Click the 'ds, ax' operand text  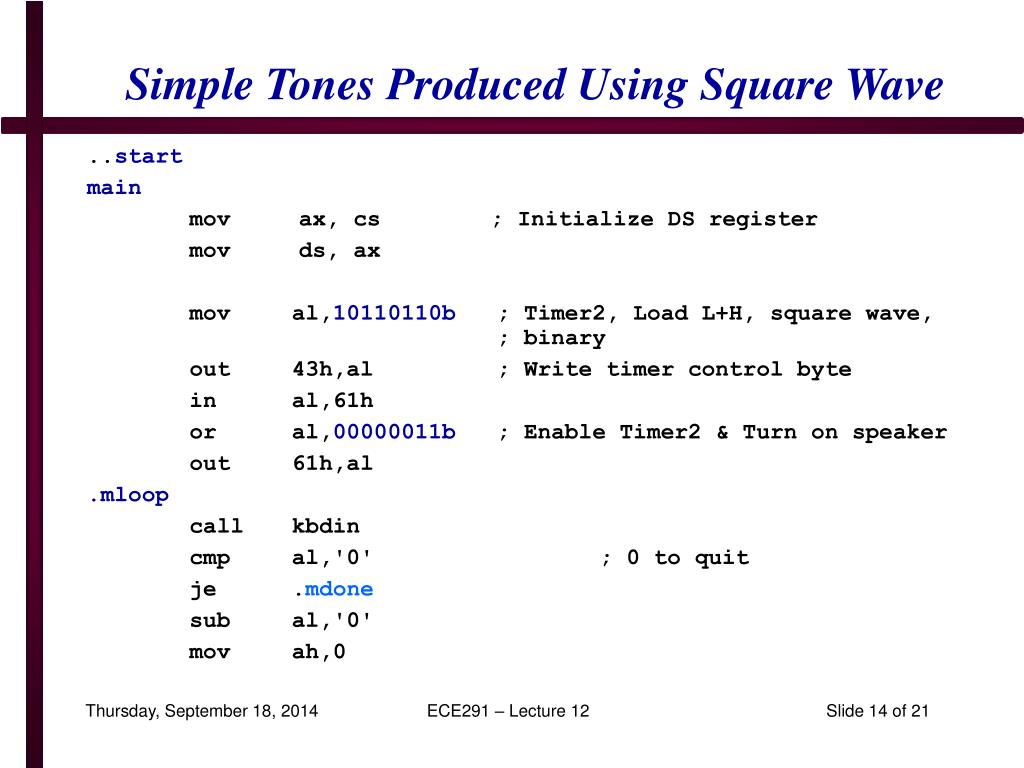[x=339, y=251]
